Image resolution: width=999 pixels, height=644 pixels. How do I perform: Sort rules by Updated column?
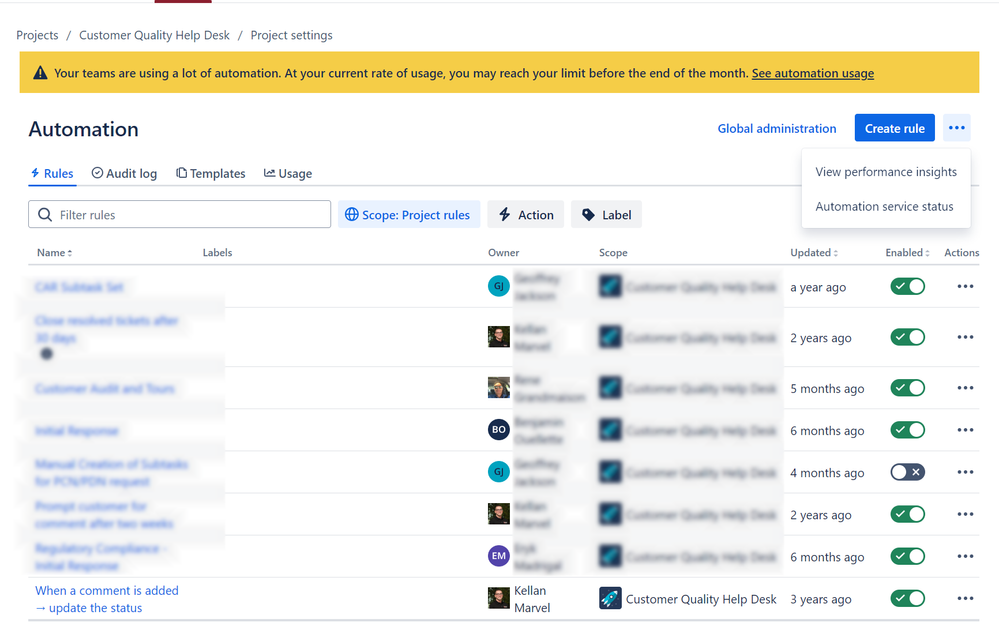click(x=814, y=253)
